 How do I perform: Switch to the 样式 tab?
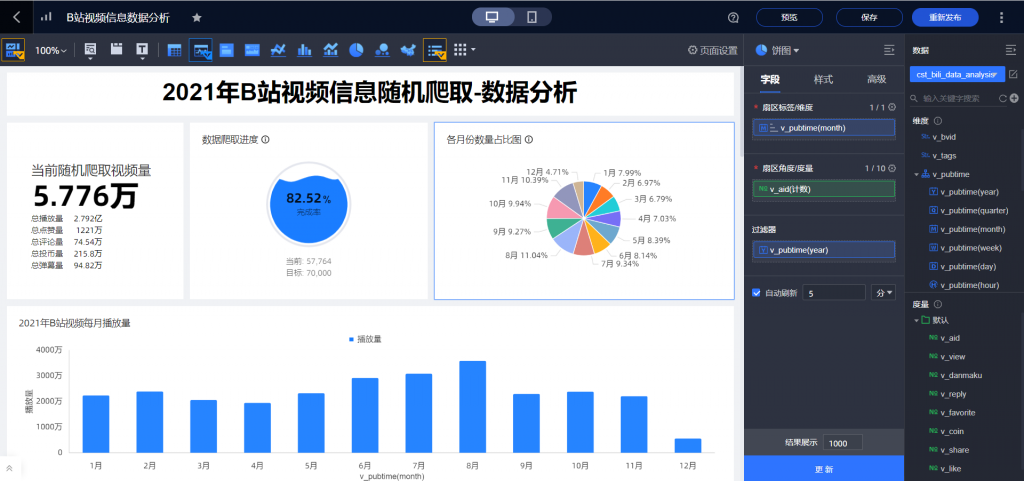point(823,79)
